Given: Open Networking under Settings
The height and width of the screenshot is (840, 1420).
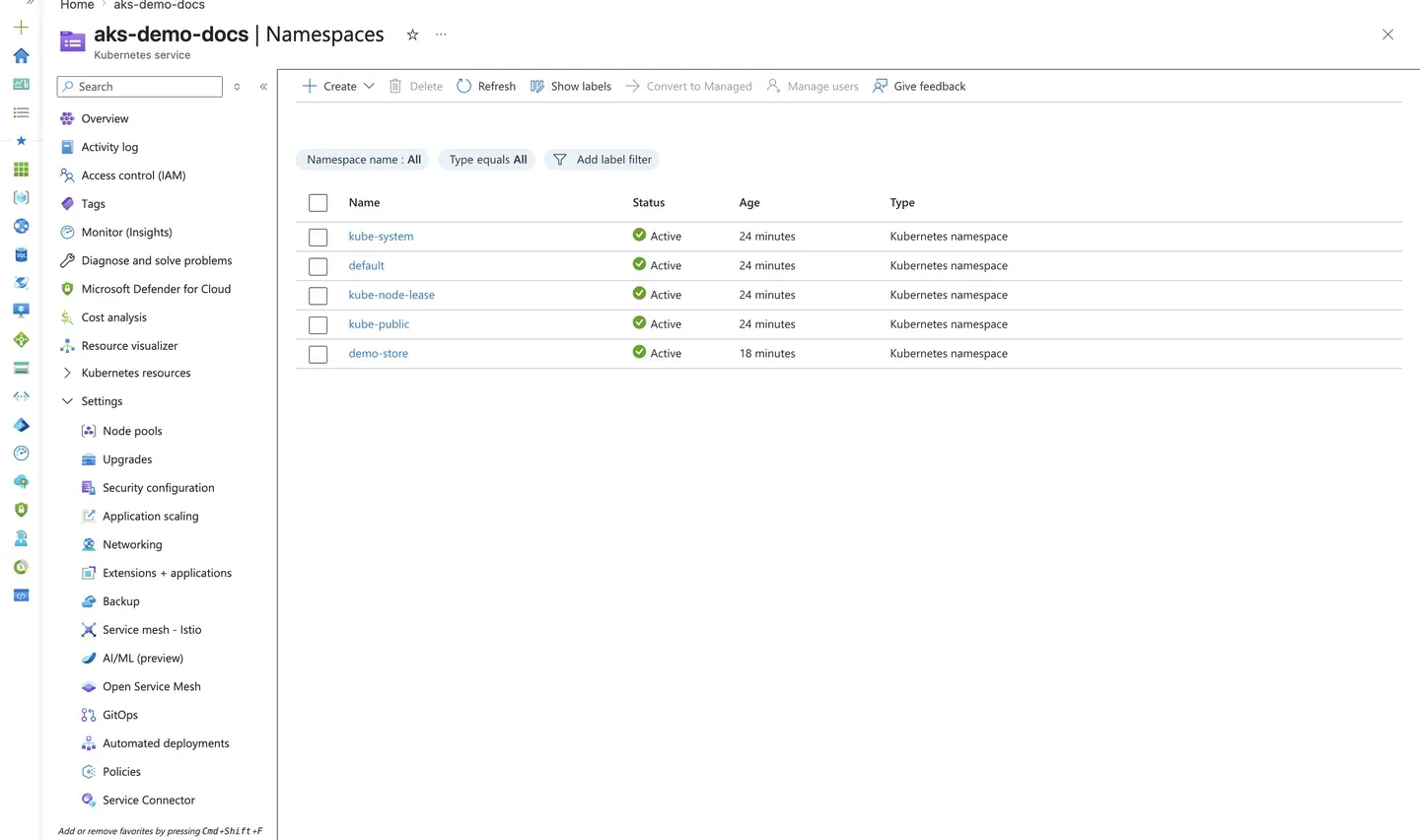Looking at the screenshot, I should click(132, 544).
